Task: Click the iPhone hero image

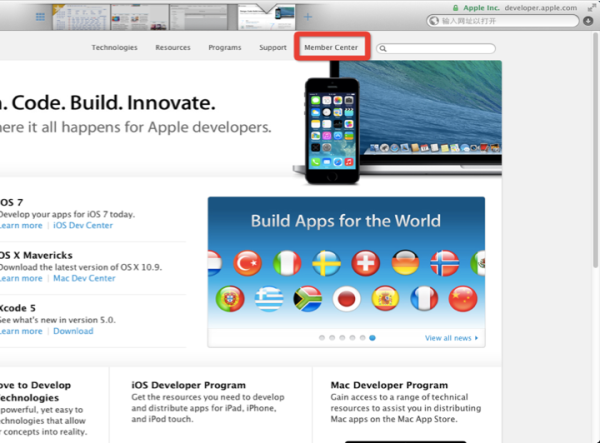Action: pos(332,131)
